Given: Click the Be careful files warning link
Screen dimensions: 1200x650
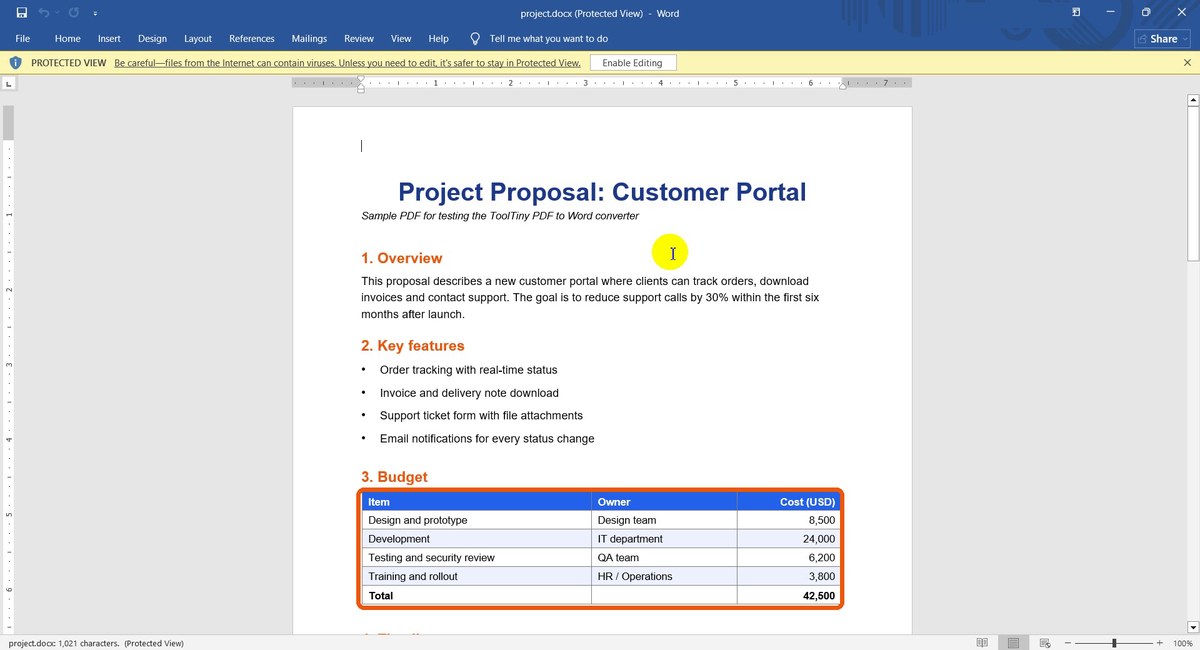Looking at the screenshot, I should 347,63.
